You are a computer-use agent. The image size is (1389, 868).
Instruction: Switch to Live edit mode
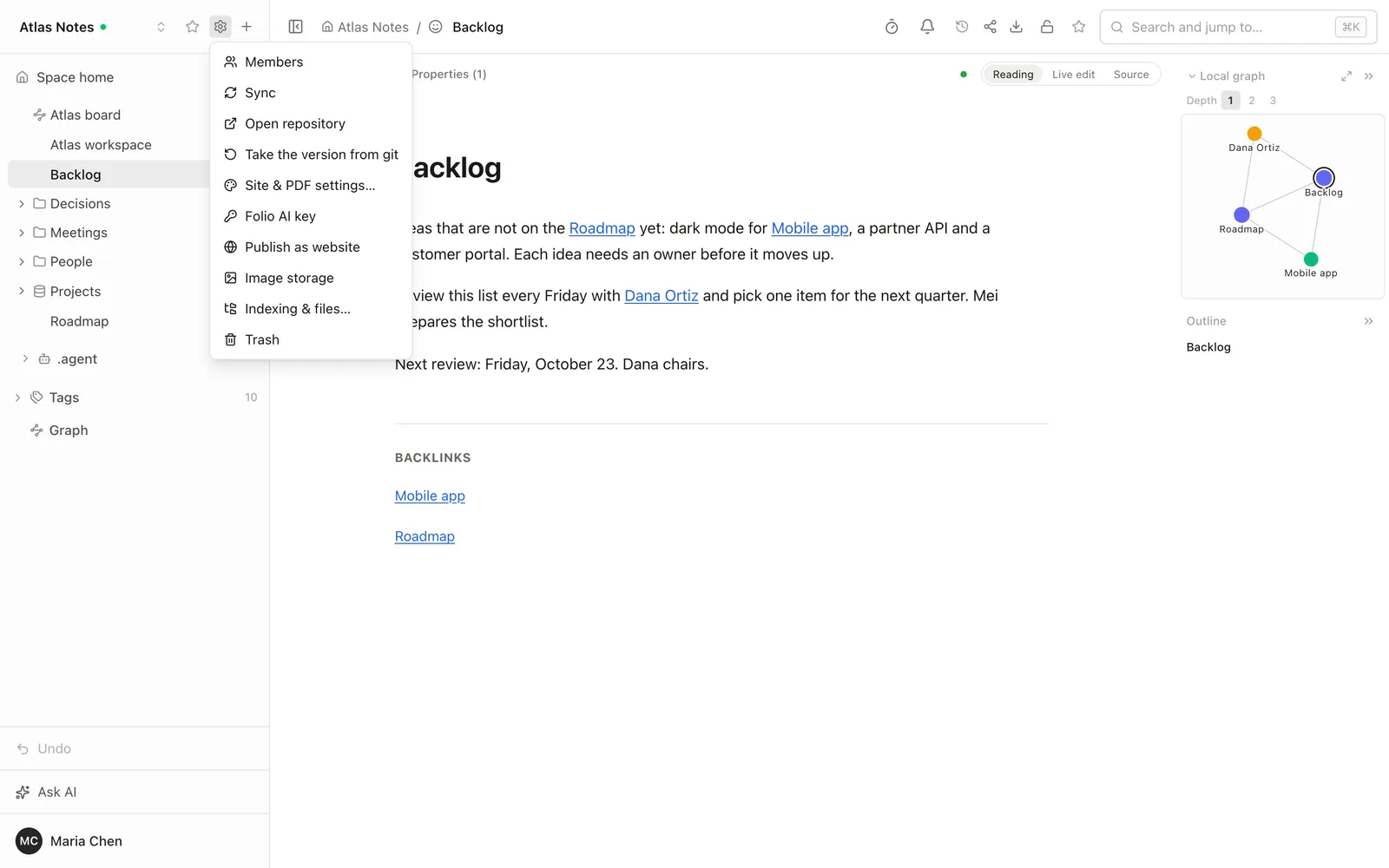point(1074,75)
